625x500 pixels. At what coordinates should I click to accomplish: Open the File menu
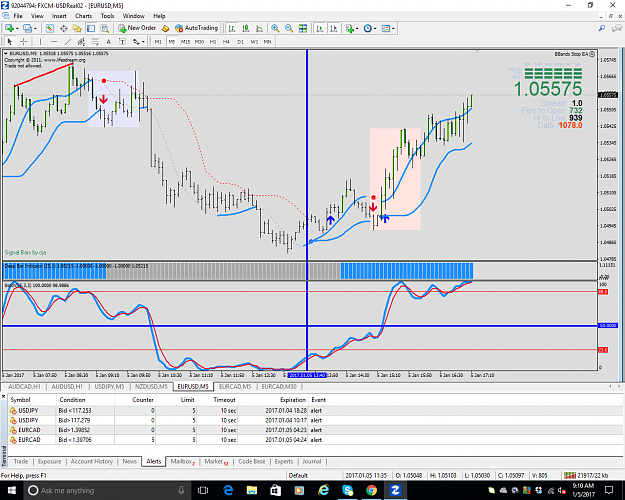coord(18,16)
